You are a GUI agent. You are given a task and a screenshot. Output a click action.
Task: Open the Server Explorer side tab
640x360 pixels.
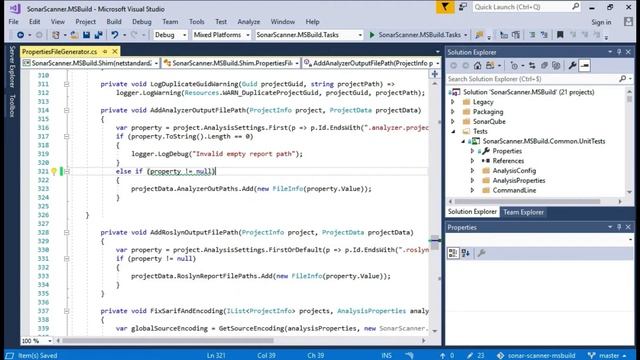click(x=12, y=67)
